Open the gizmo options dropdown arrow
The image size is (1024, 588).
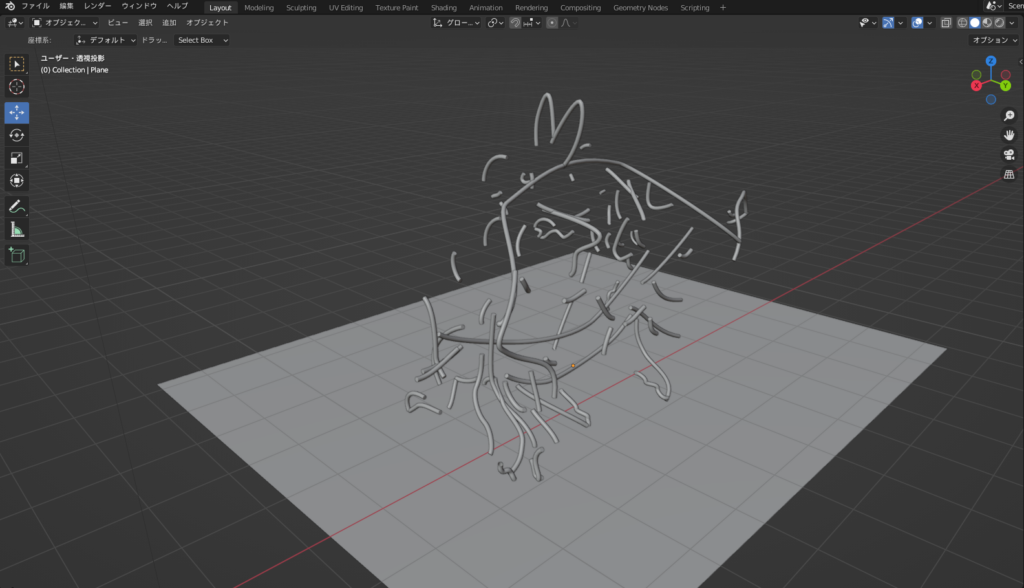coord(901,23)
